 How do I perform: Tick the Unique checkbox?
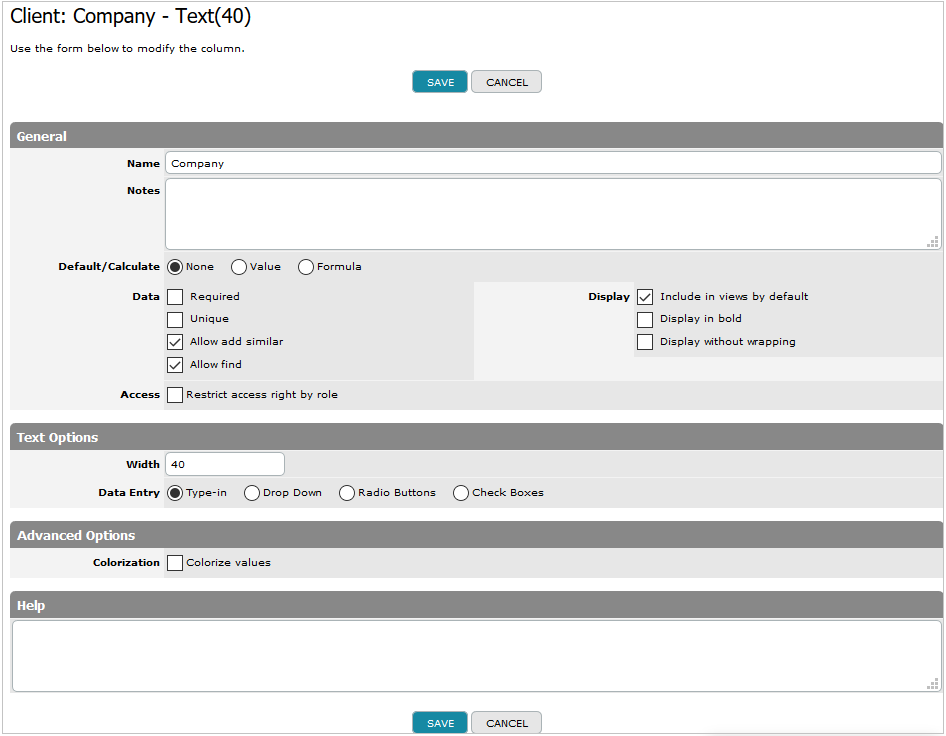click(x=175, y=319)
